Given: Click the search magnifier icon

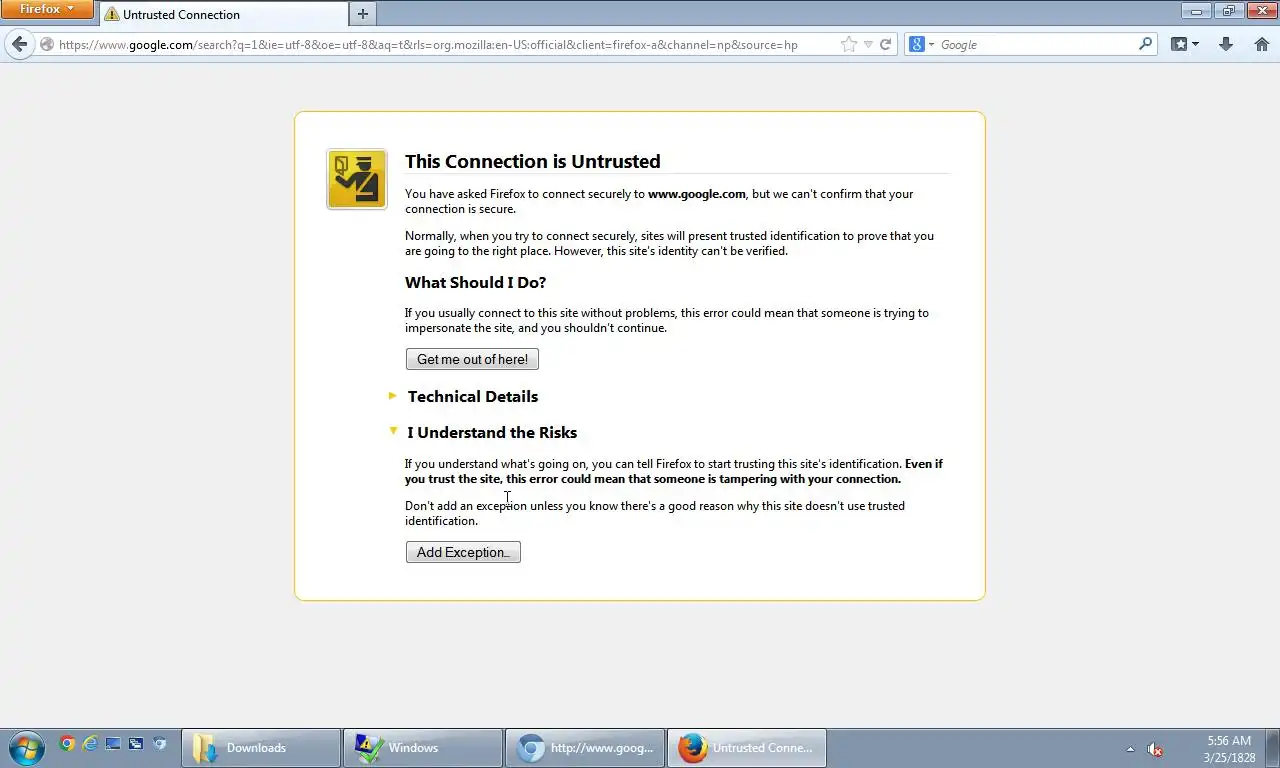Looking at the screenshot, I should 1146,44.
